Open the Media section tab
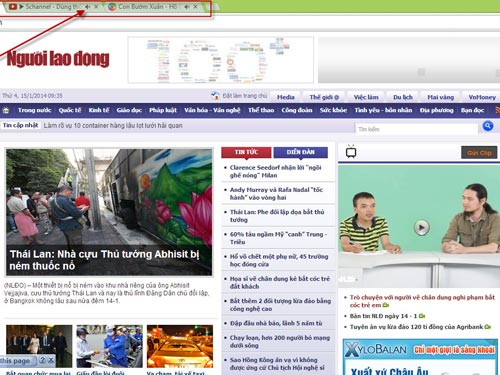The width and height of the screenshot is (500, 375). click(286, 97)
